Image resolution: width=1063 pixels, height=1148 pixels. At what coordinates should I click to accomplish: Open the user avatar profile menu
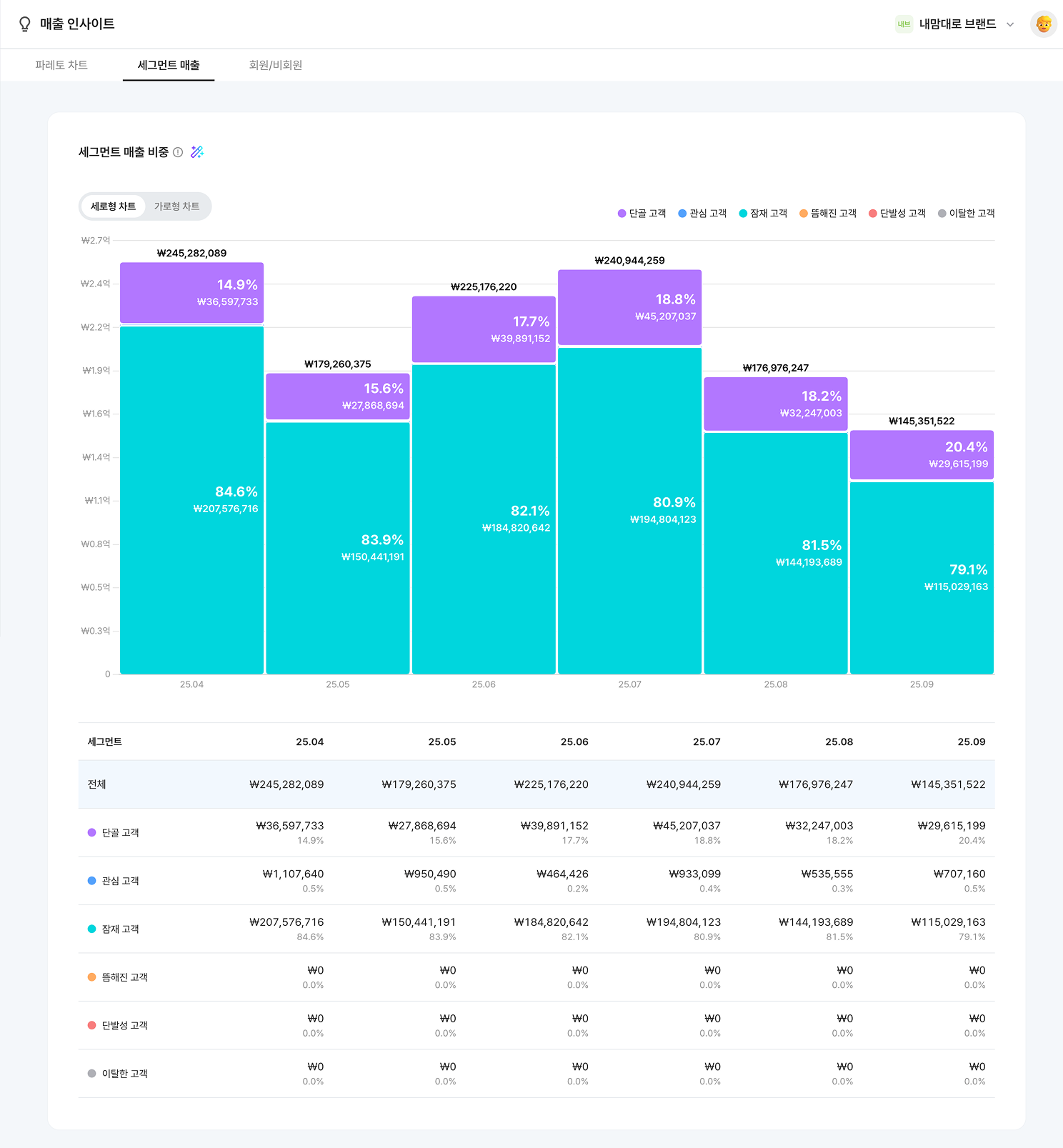[x=1043, y=24]
